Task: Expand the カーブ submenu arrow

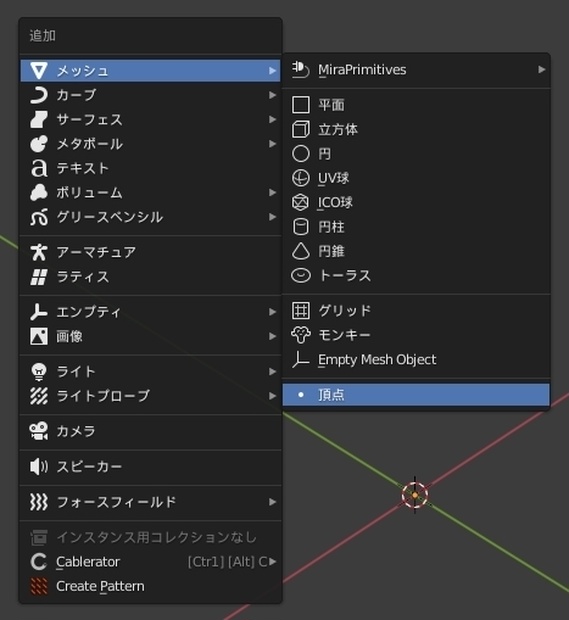Action: point(272,95)
